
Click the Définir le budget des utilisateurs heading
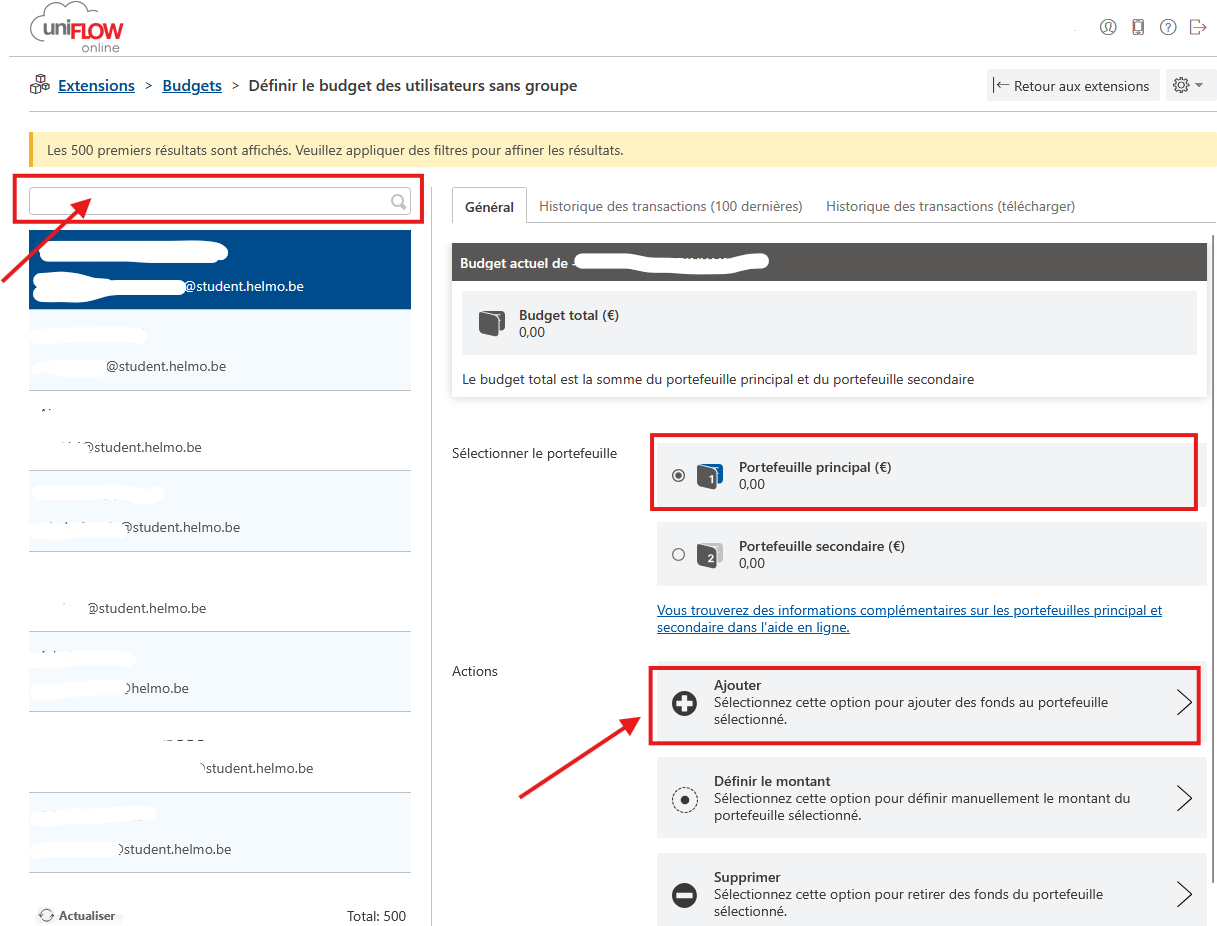[413, 85]
